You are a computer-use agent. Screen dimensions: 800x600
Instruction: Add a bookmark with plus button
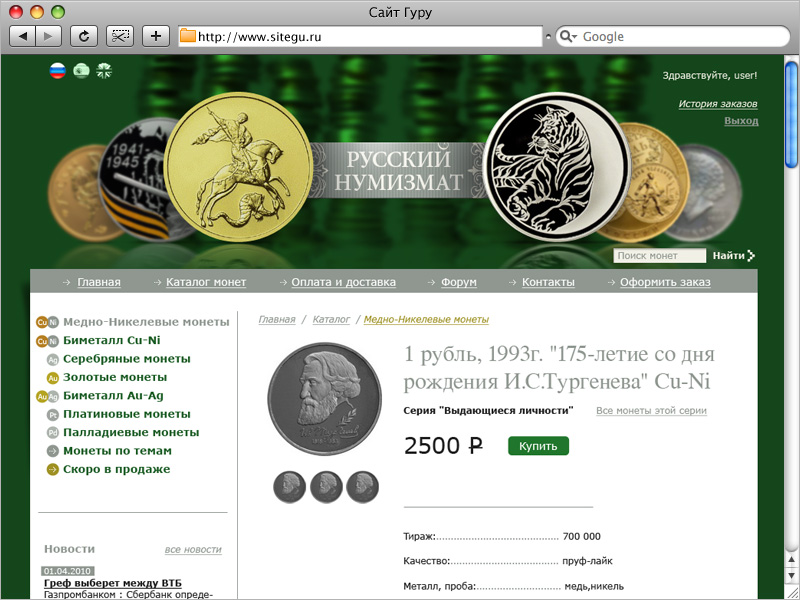(x=156, y=36)
